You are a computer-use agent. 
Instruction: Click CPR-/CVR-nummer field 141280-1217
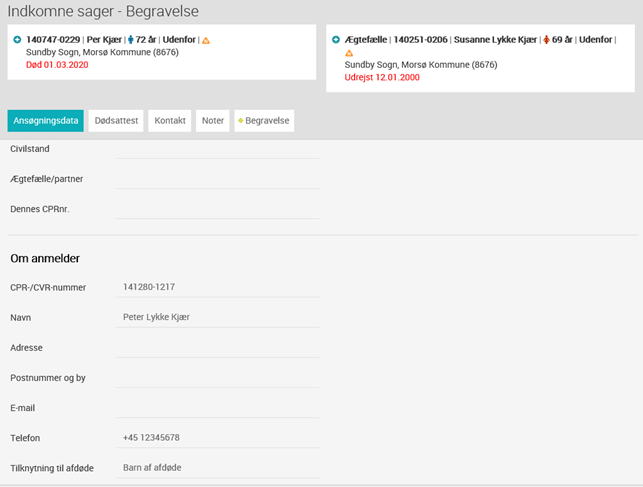pos(217,287)
